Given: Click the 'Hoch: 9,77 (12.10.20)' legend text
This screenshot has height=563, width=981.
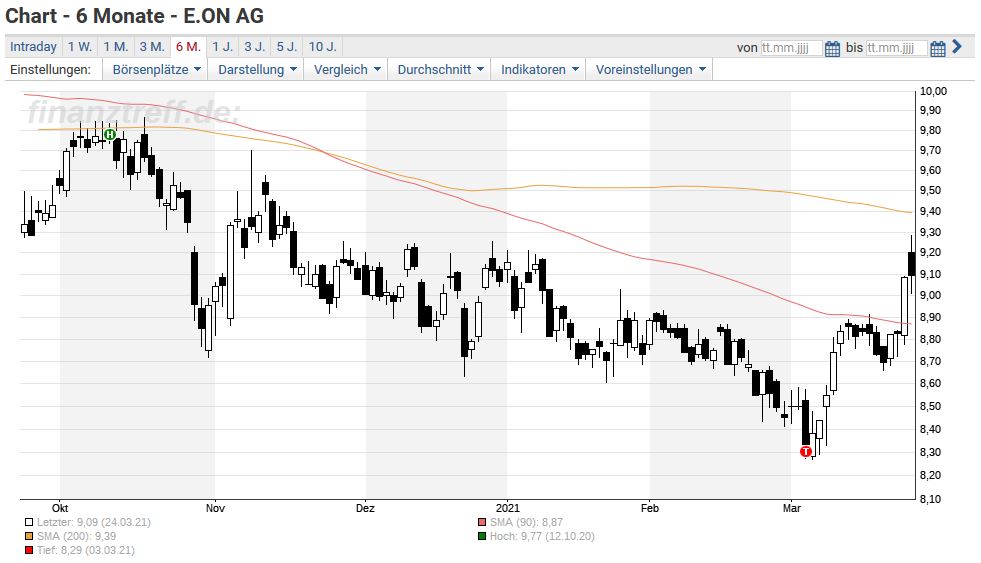Looking at the screenshot, I should click(542, 536).
